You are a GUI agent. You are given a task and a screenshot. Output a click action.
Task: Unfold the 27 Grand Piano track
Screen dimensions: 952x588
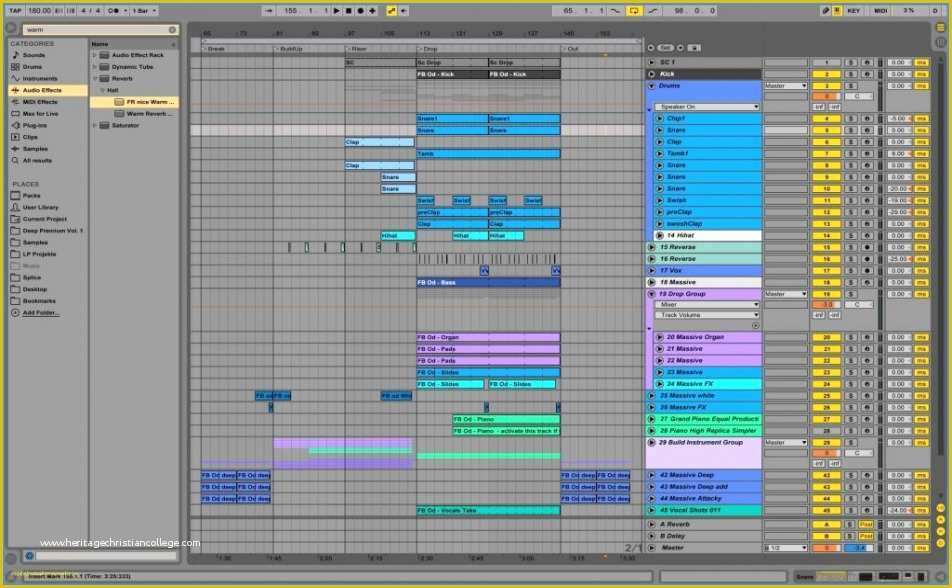click(x=651, y=419)
